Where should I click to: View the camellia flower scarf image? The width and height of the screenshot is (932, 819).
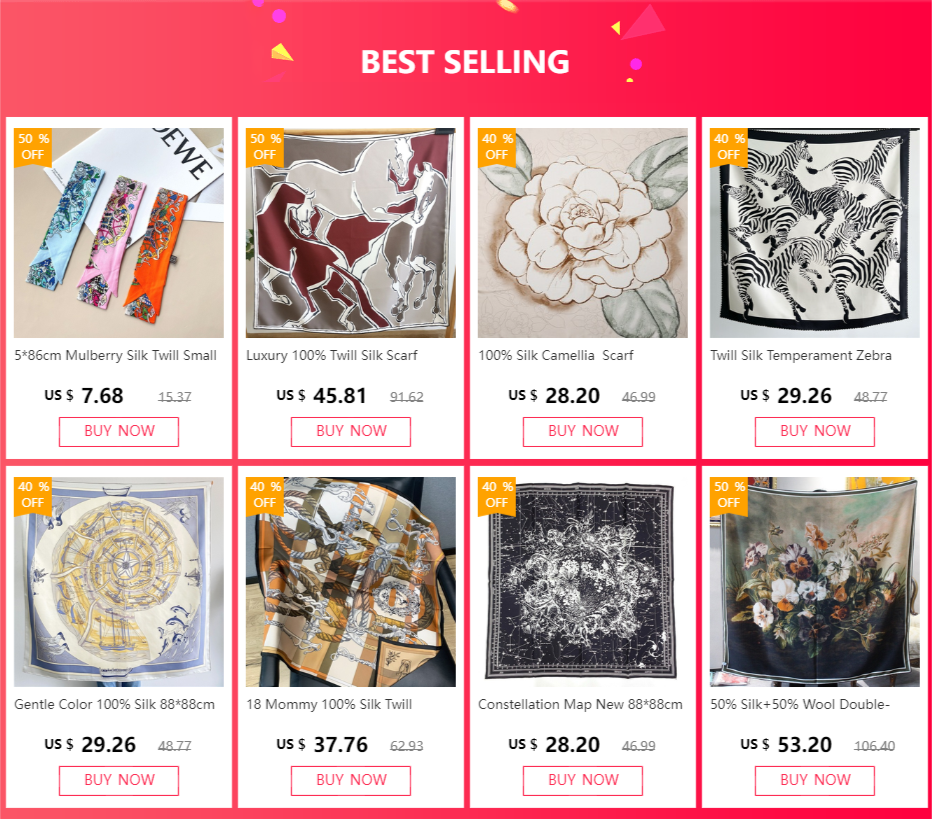point(583,233)
